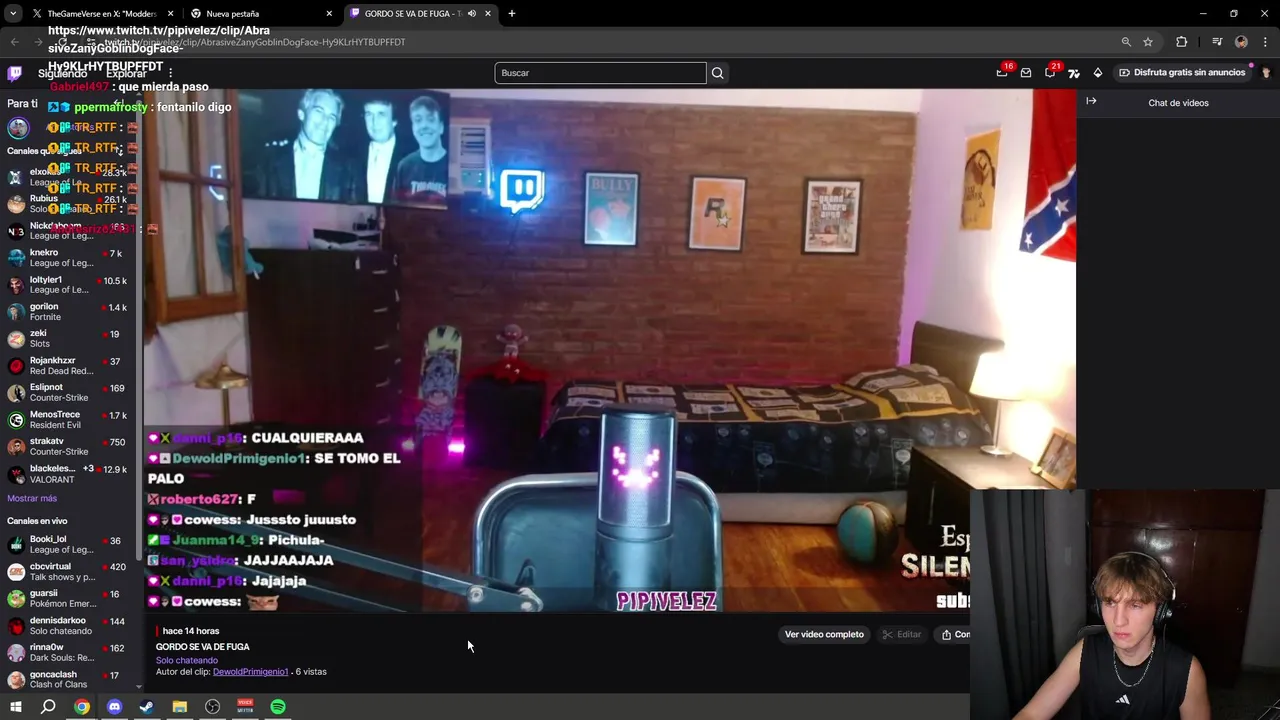Click the Editar clip button
The height and width of the screenshot is (720, 1280).
(x=901, y=634)
